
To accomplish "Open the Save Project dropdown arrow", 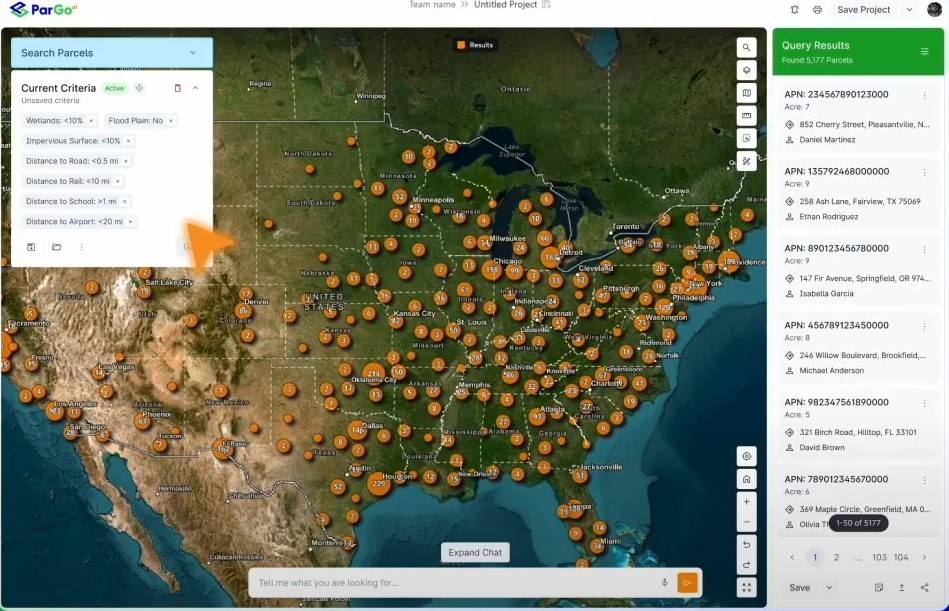I will 909,10.
